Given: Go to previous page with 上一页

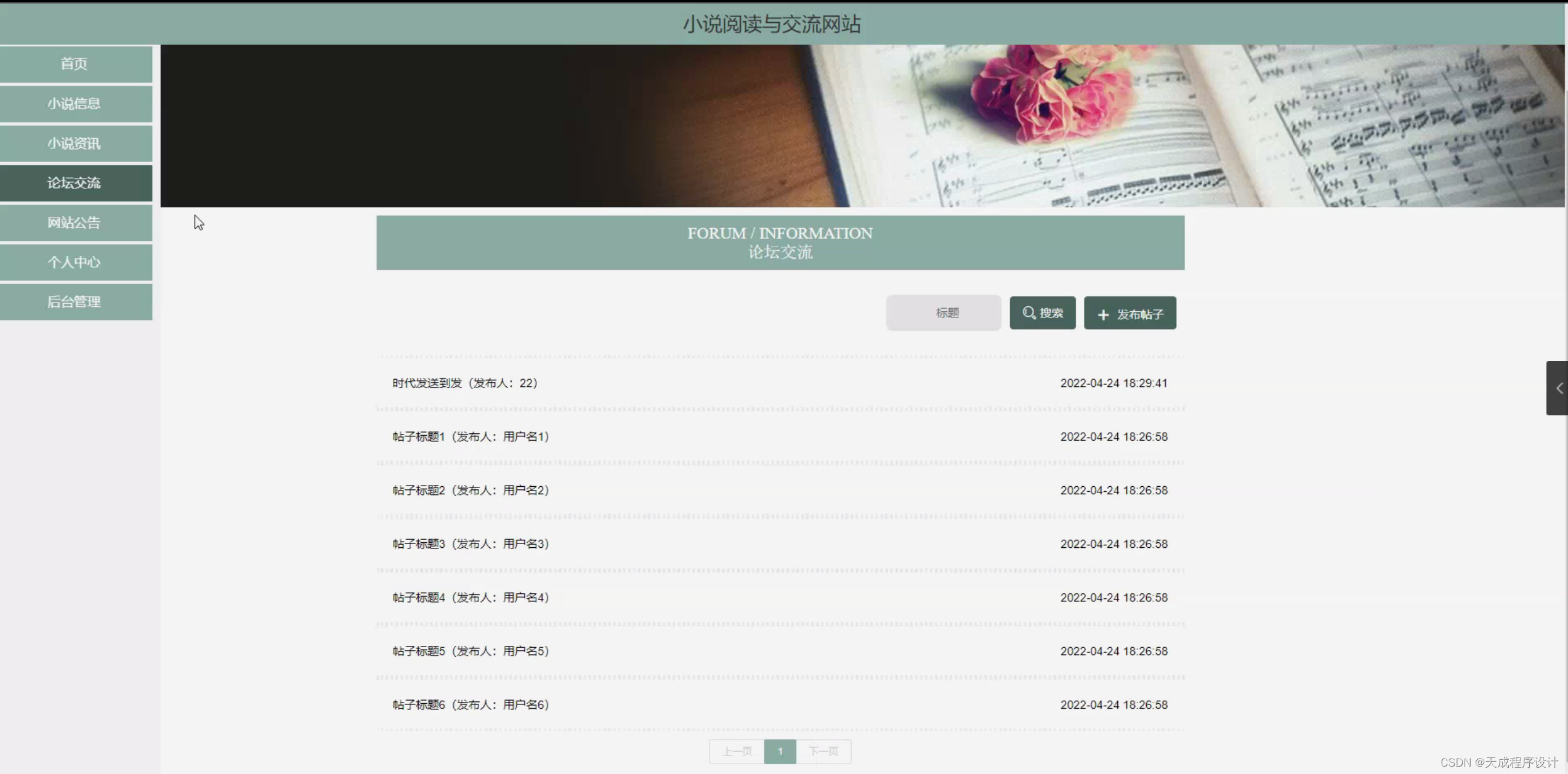Looking at the screenshot, I should [737, 752].
